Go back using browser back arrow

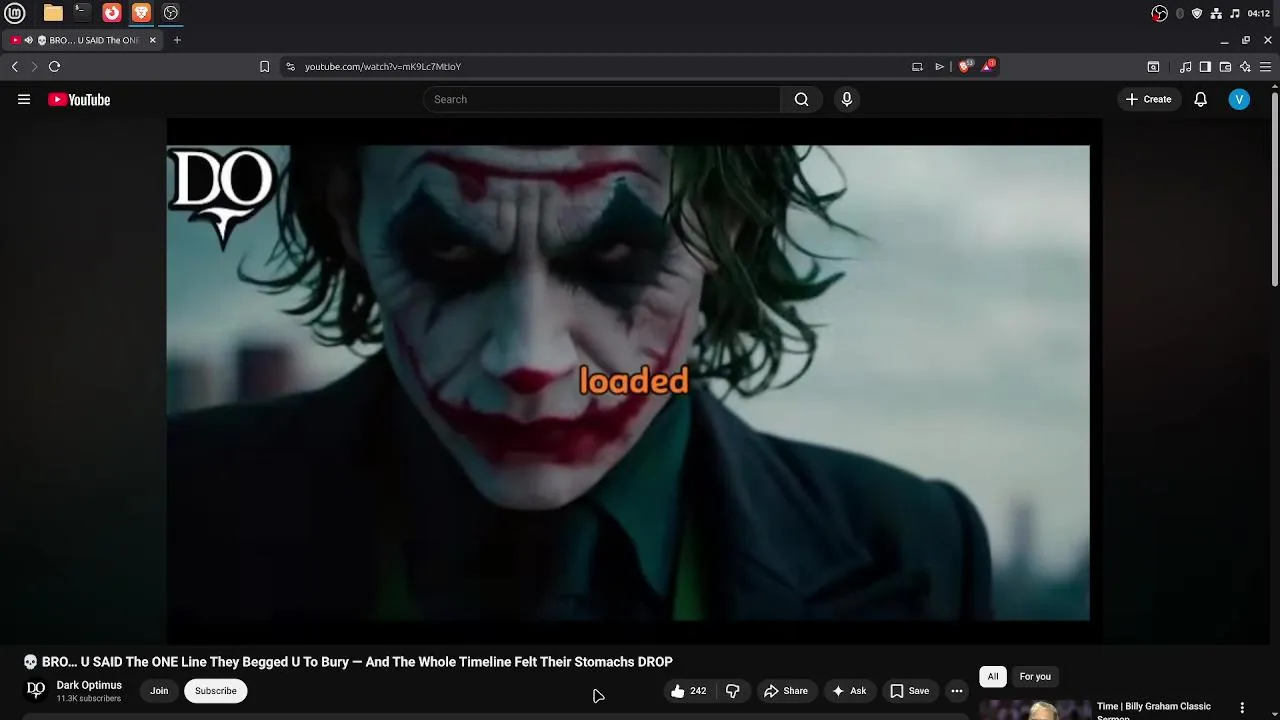[14, 66]
